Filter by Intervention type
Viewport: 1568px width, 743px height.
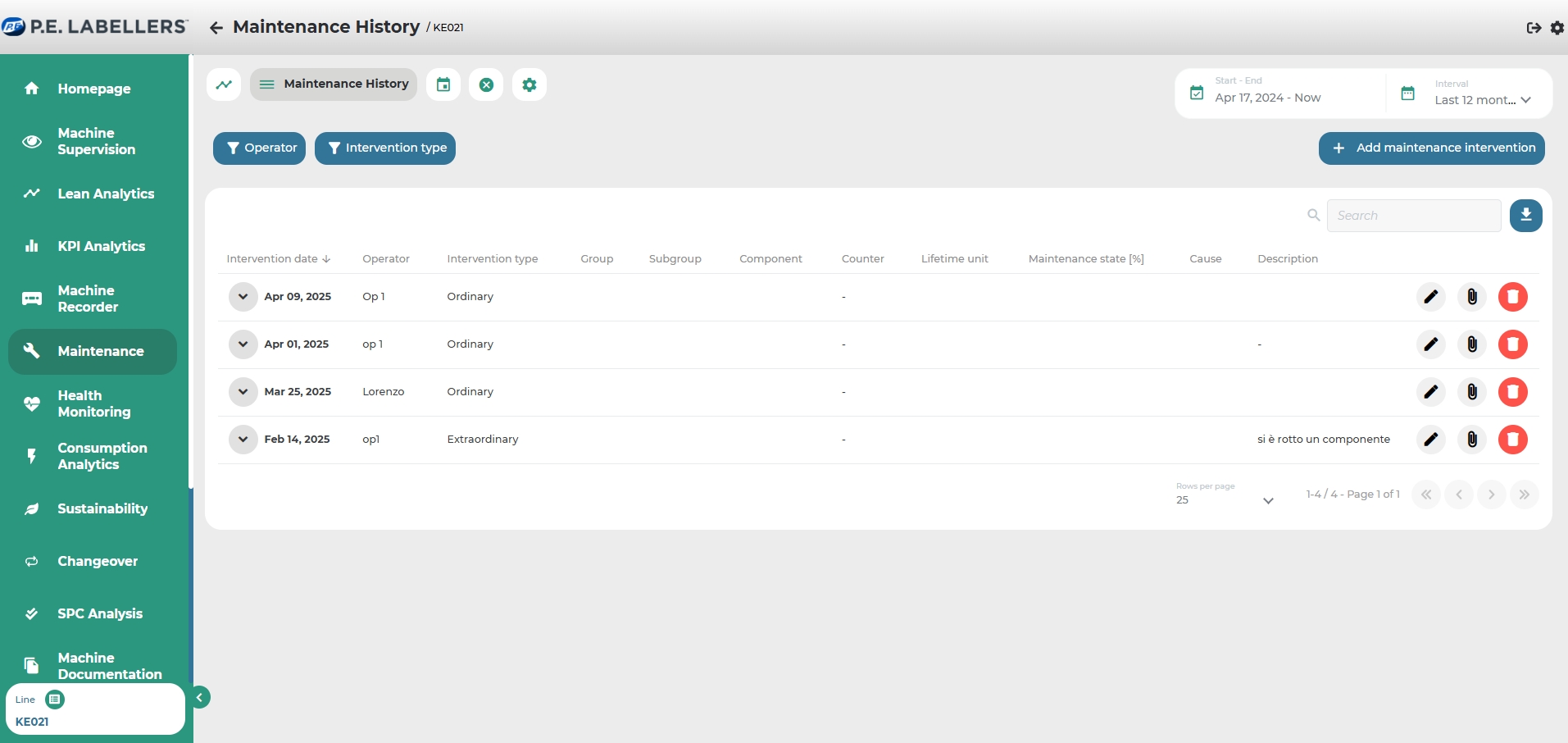coord(385,148)
